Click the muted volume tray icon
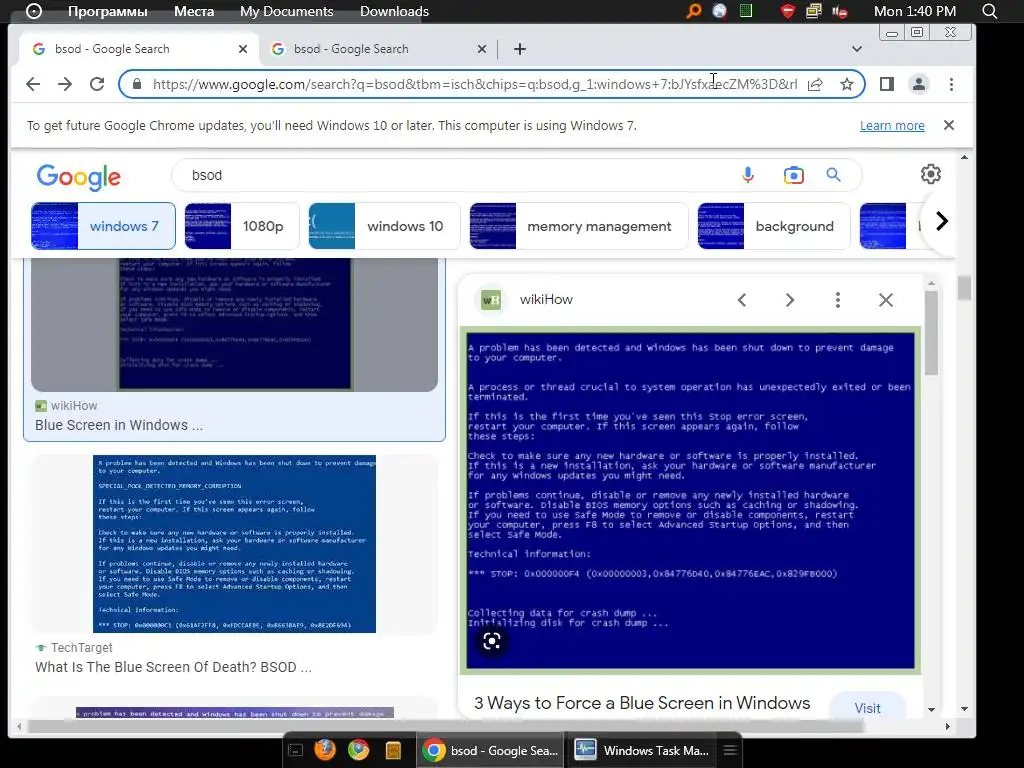Viewport: 1024px width, 768px height. click(840, 11)
